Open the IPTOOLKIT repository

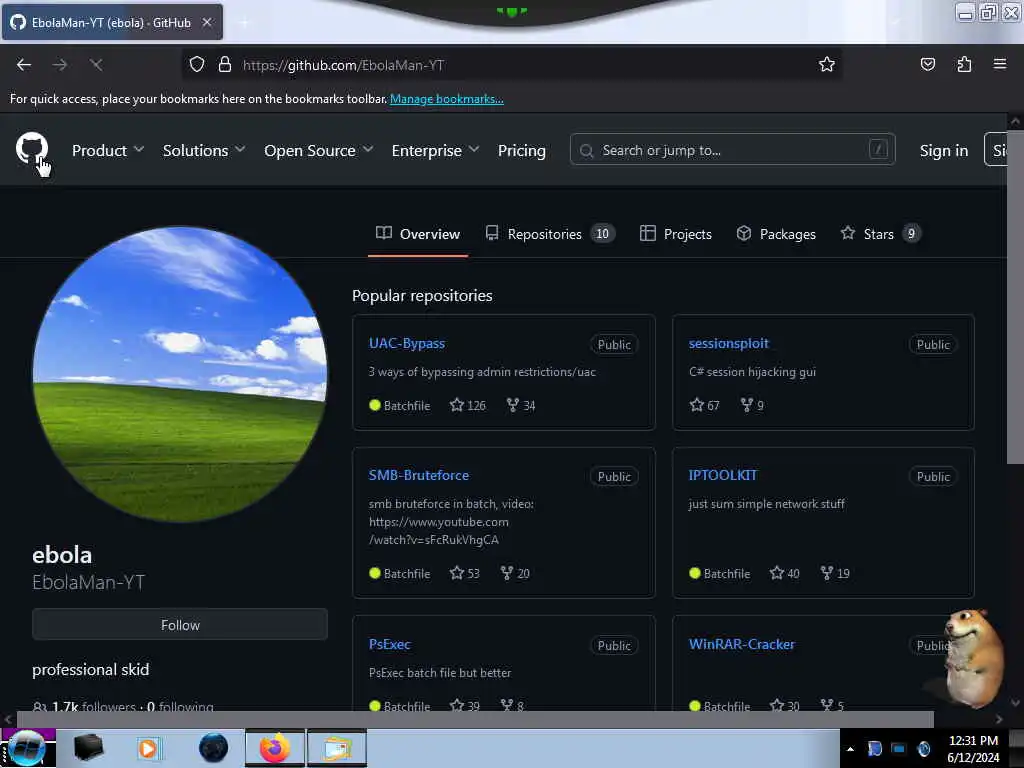[x=722, y=475]
